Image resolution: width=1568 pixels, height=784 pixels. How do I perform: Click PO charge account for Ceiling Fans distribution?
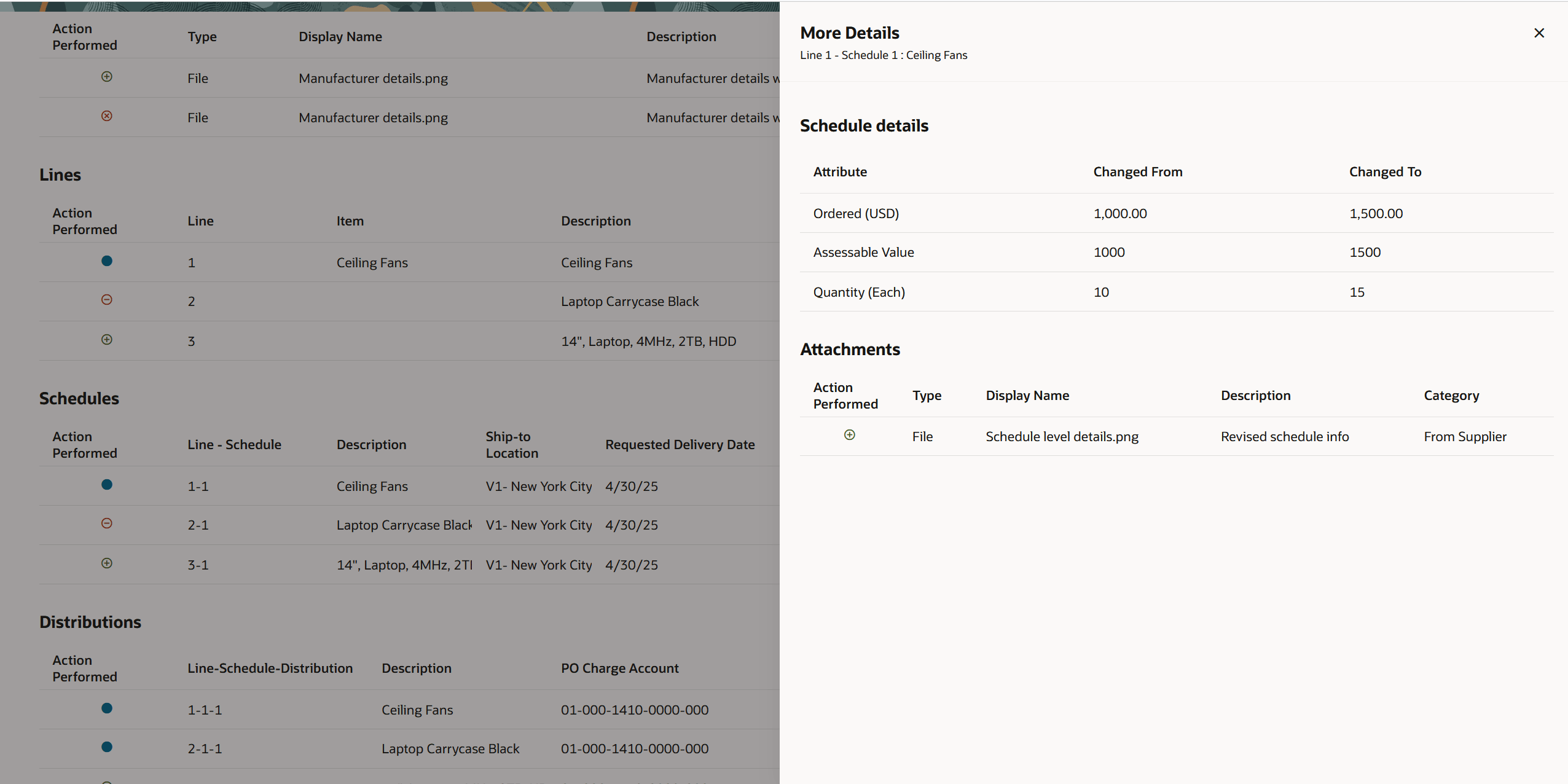[634, 709]
